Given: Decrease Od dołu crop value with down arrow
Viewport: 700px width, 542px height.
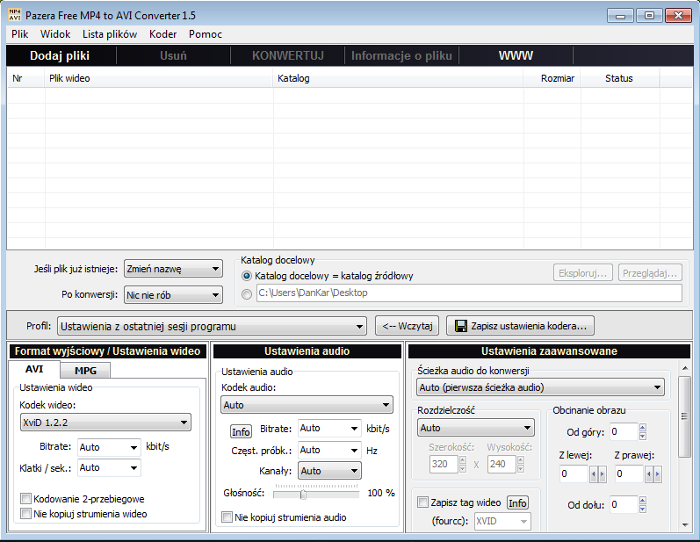Looking at the screenshot, I should [642, 509].
